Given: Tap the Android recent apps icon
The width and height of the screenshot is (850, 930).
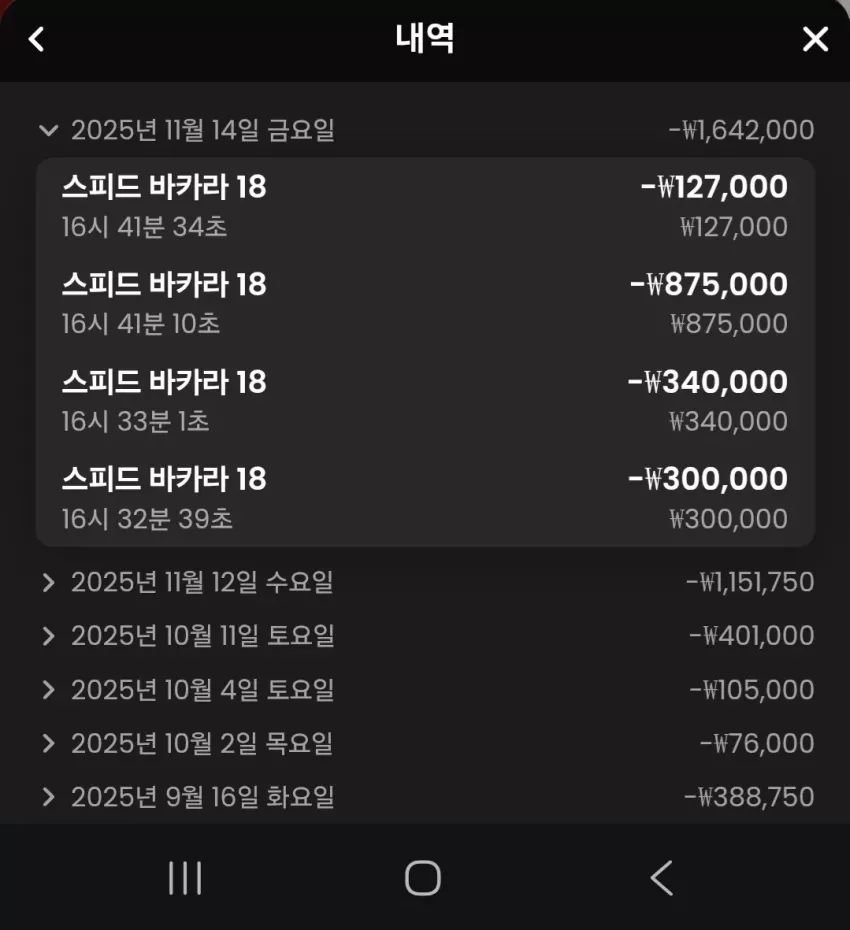Looking at the screenshot, I should [x=185, y=878].
